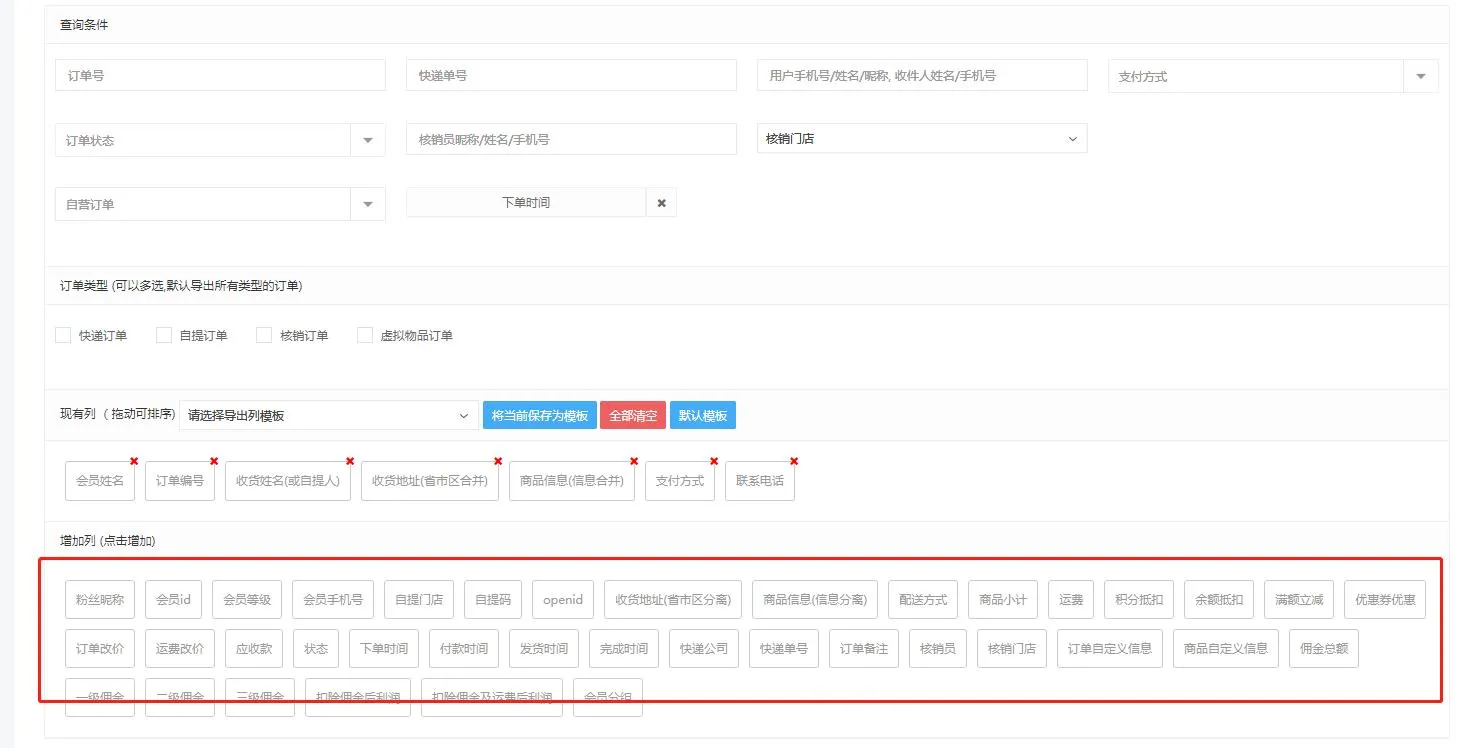Open the 核销门店 select list
Viewport: 1457px width, 748px height.
921,139
